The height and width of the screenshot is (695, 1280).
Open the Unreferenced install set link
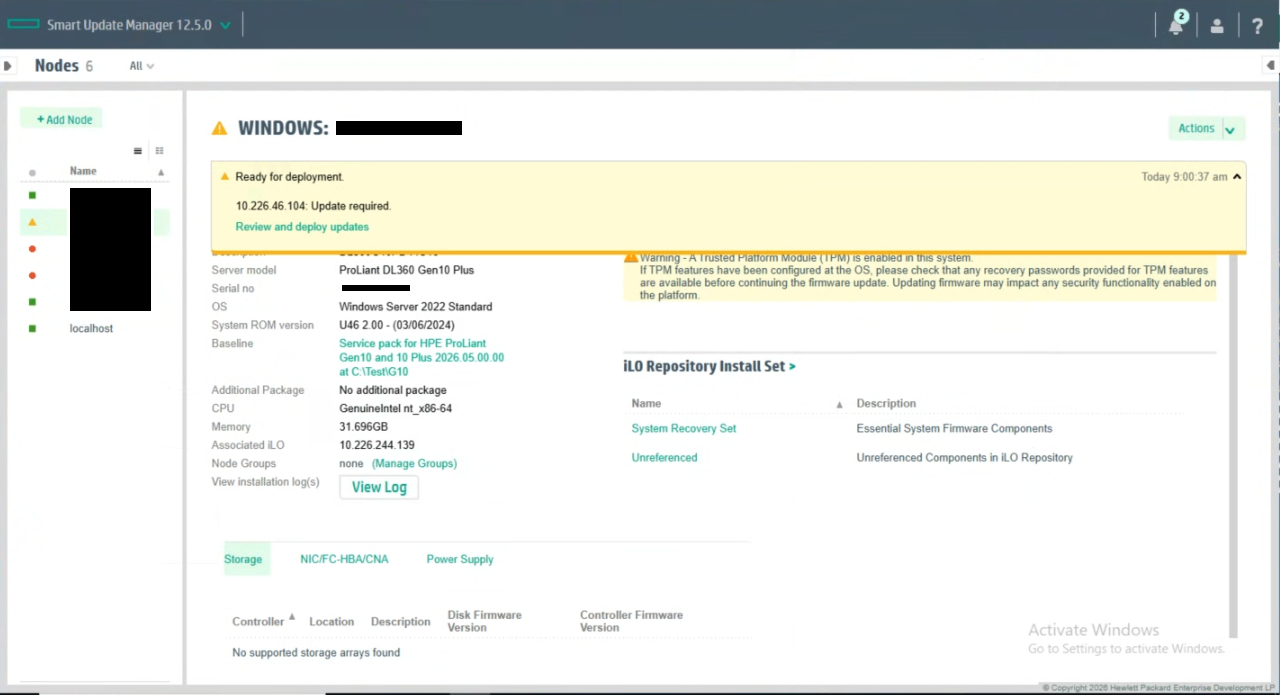(x=664, y=457)
